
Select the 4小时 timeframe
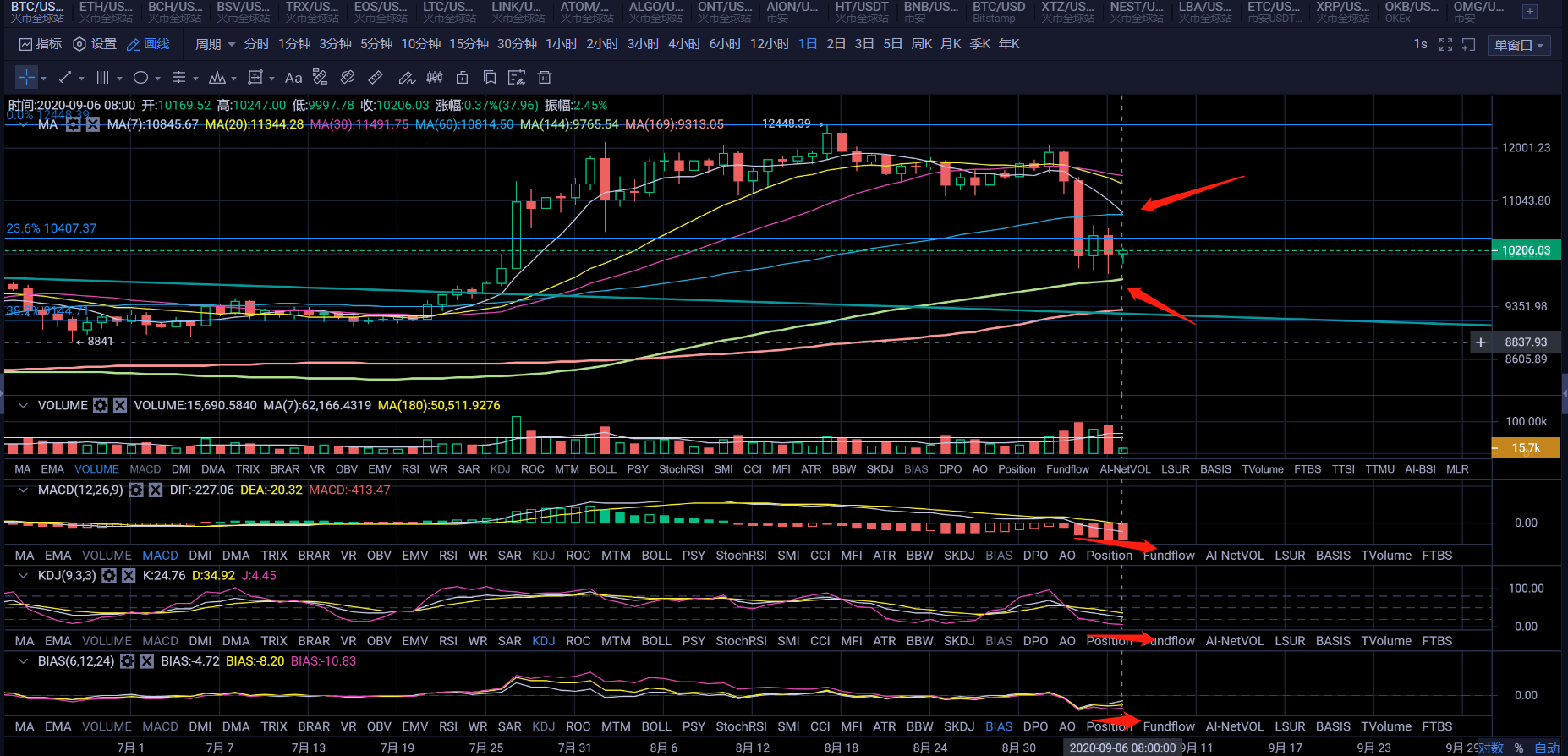684,44
